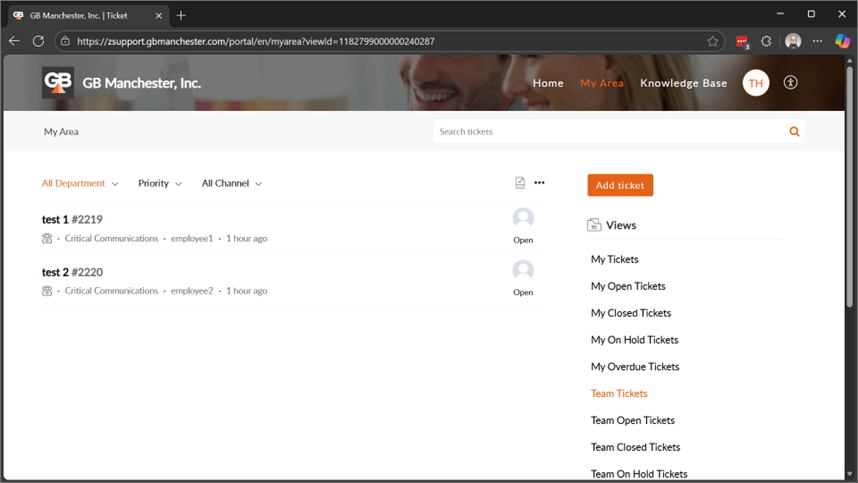Image resolution: width=858 pixels, height=483 pixels.
Task: Open a new browser tab
Action: (181, 15)
